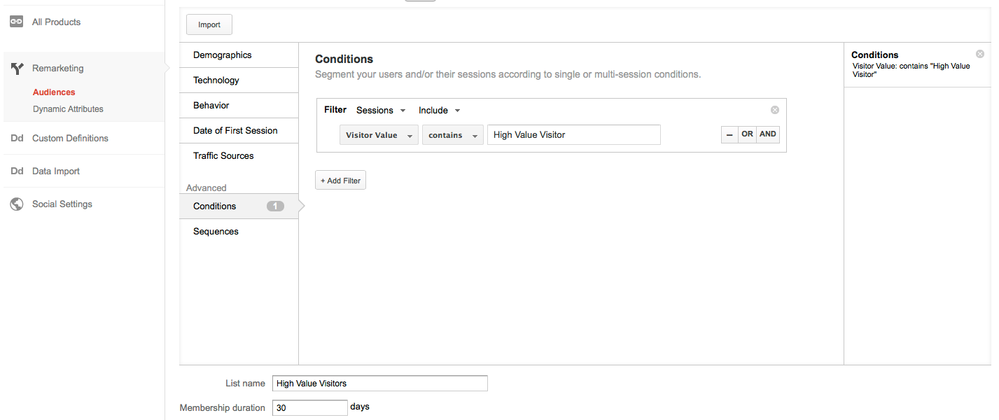This screenshot has width=999, height=420.
Task: Click the List name input field
Action: click(x=379, y=383)
